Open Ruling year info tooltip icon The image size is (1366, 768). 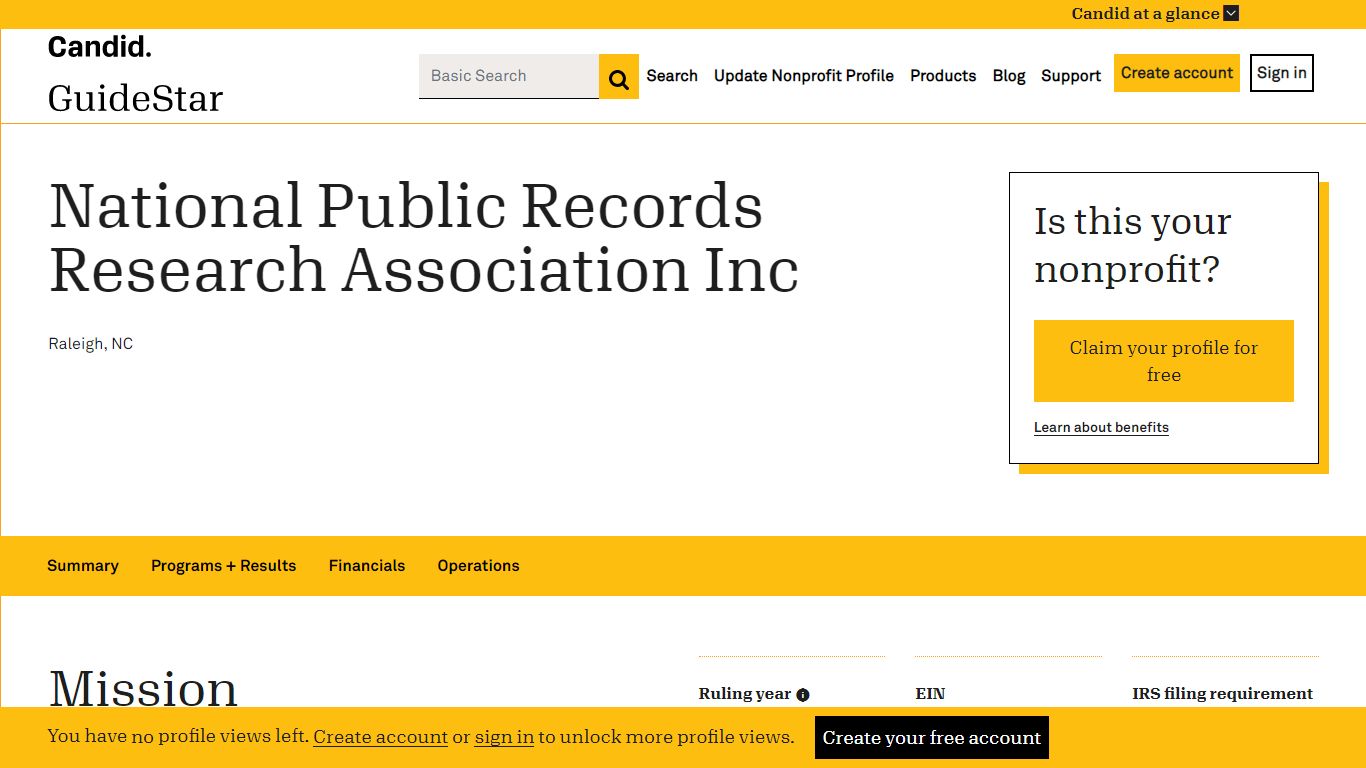[802, 695]
